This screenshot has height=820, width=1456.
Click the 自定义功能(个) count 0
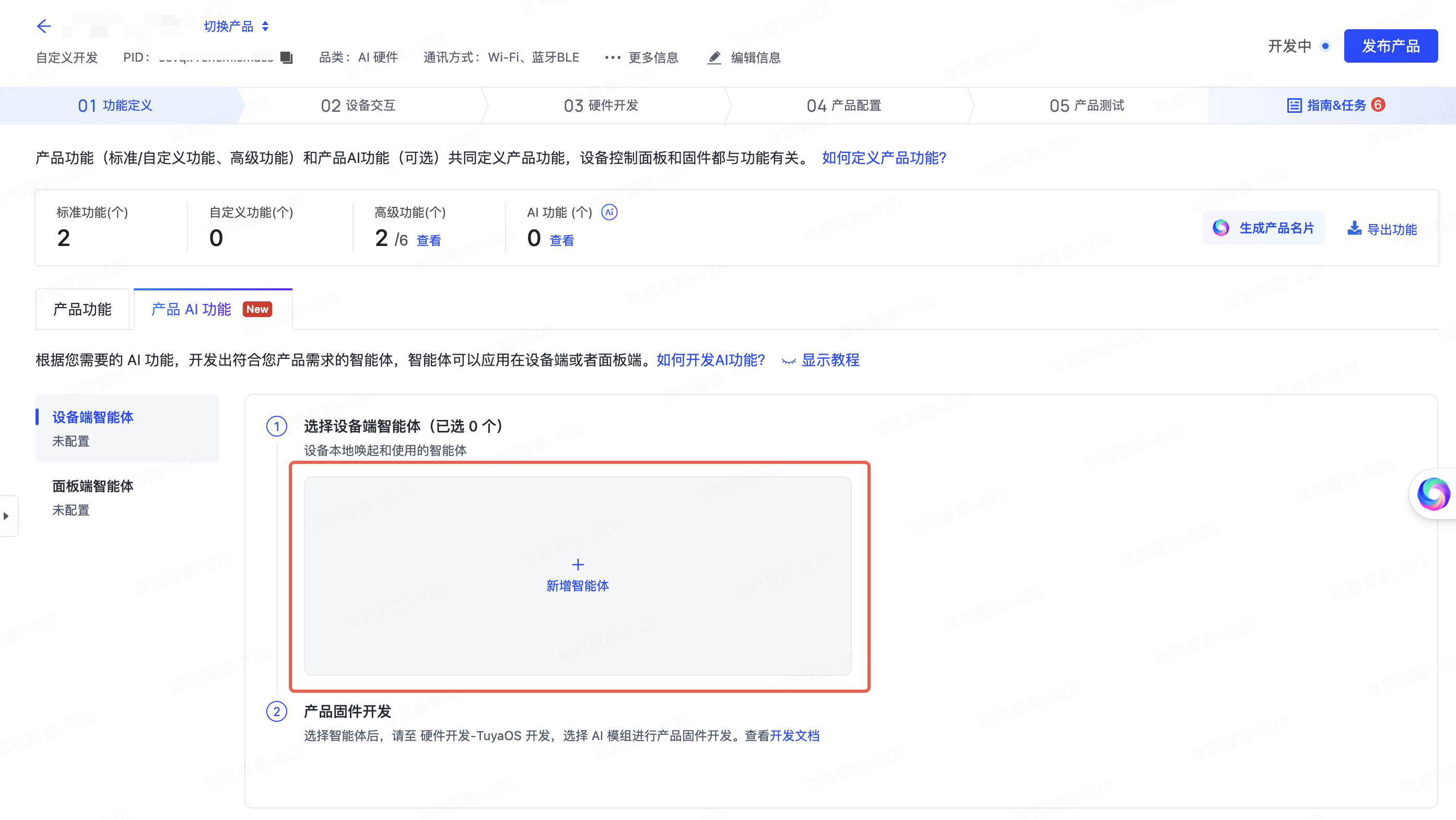point(216,238)
